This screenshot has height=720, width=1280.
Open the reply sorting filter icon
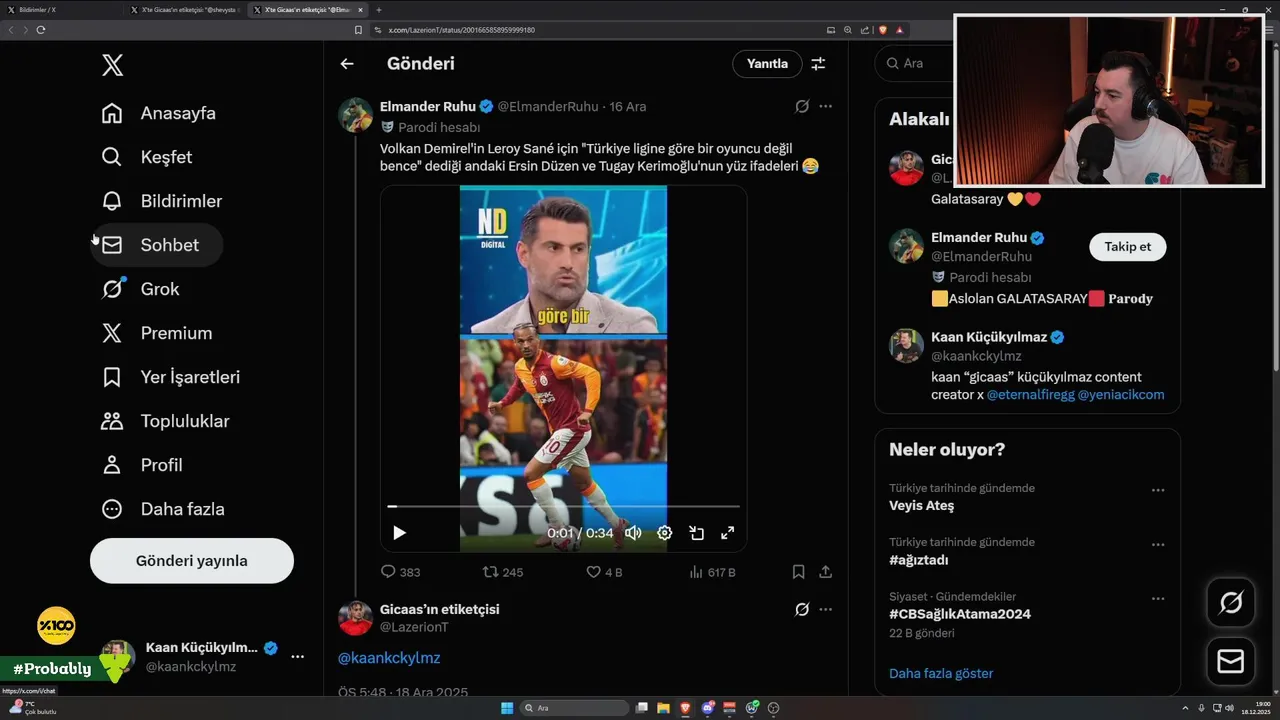(x=818, y=64)
